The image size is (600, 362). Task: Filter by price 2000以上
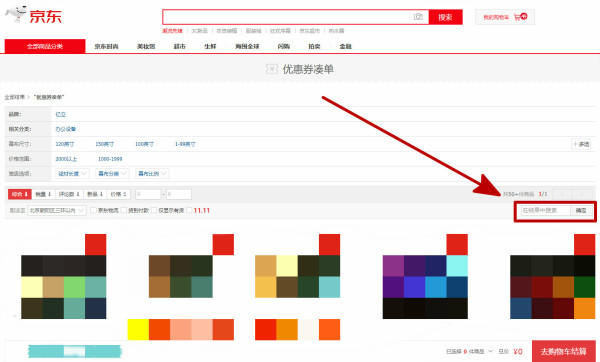[66, 159]
